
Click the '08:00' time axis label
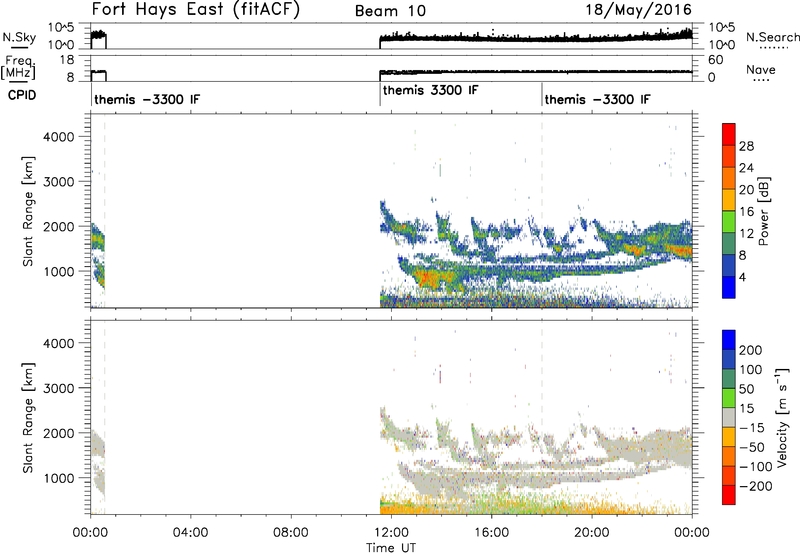(x=291, y=533)
